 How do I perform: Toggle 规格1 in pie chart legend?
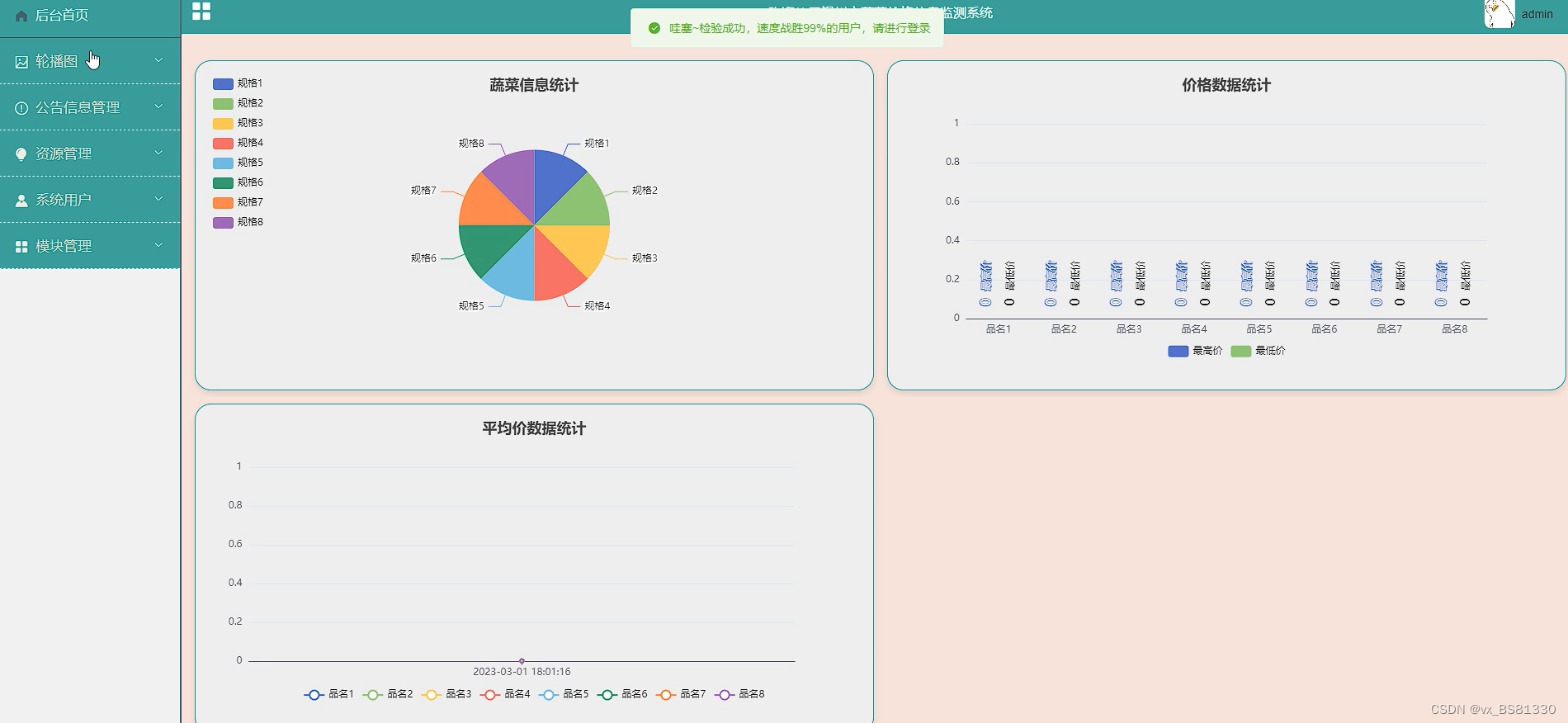[x=238, y=83]
